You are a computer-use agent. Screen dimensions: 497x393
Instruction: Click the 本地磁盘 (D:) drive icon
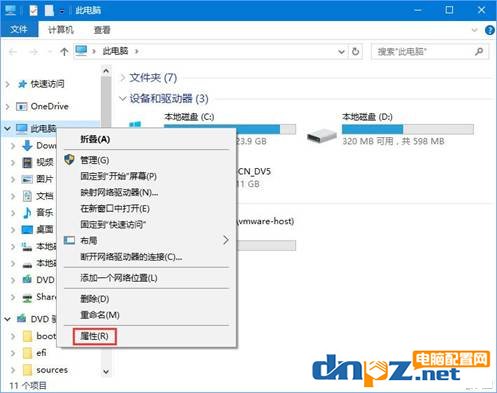pos(322,136)
